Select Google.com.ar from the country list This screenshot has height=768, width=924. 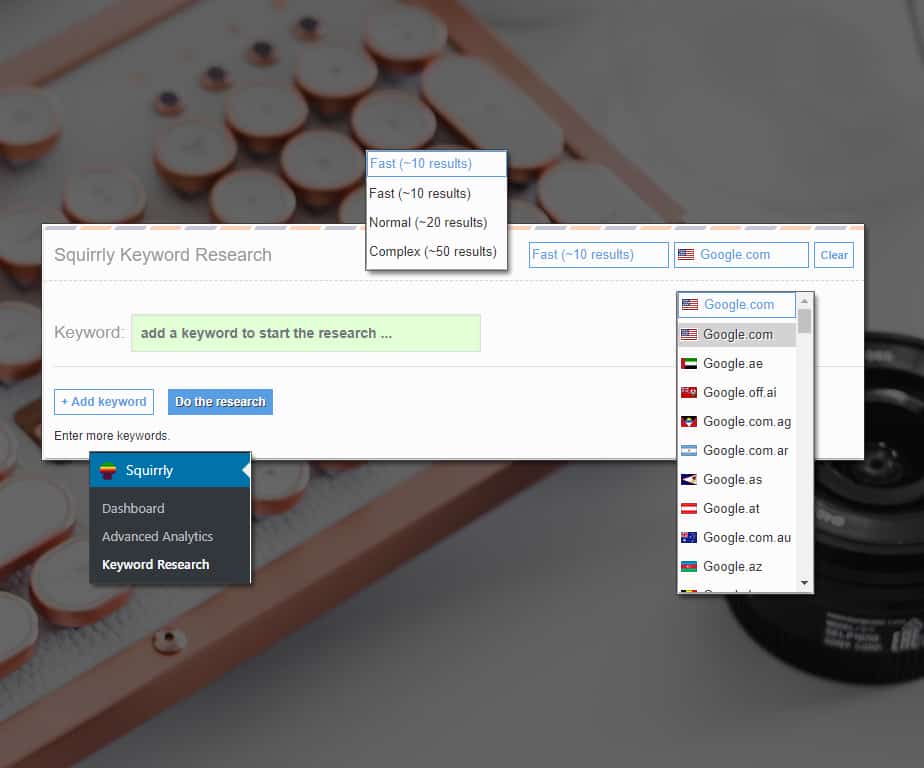[737, 450]
